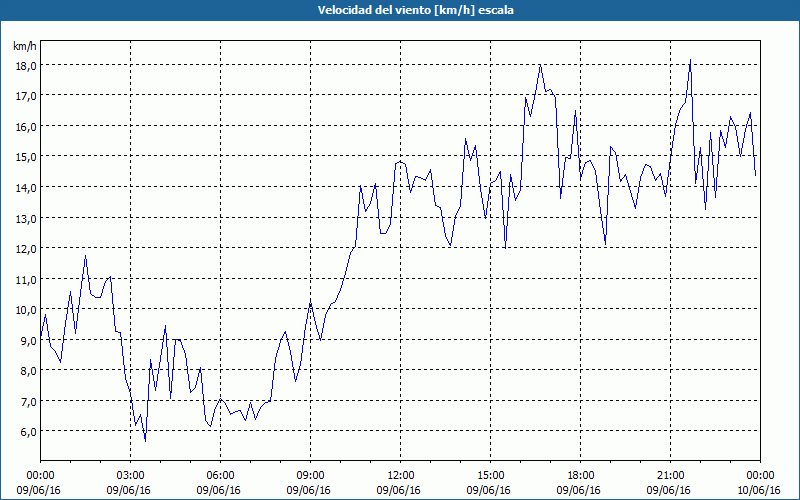This screenshot has width=800, height=500.
Task: Click the '18:00' time axis label
Action: tap(581, 476)
